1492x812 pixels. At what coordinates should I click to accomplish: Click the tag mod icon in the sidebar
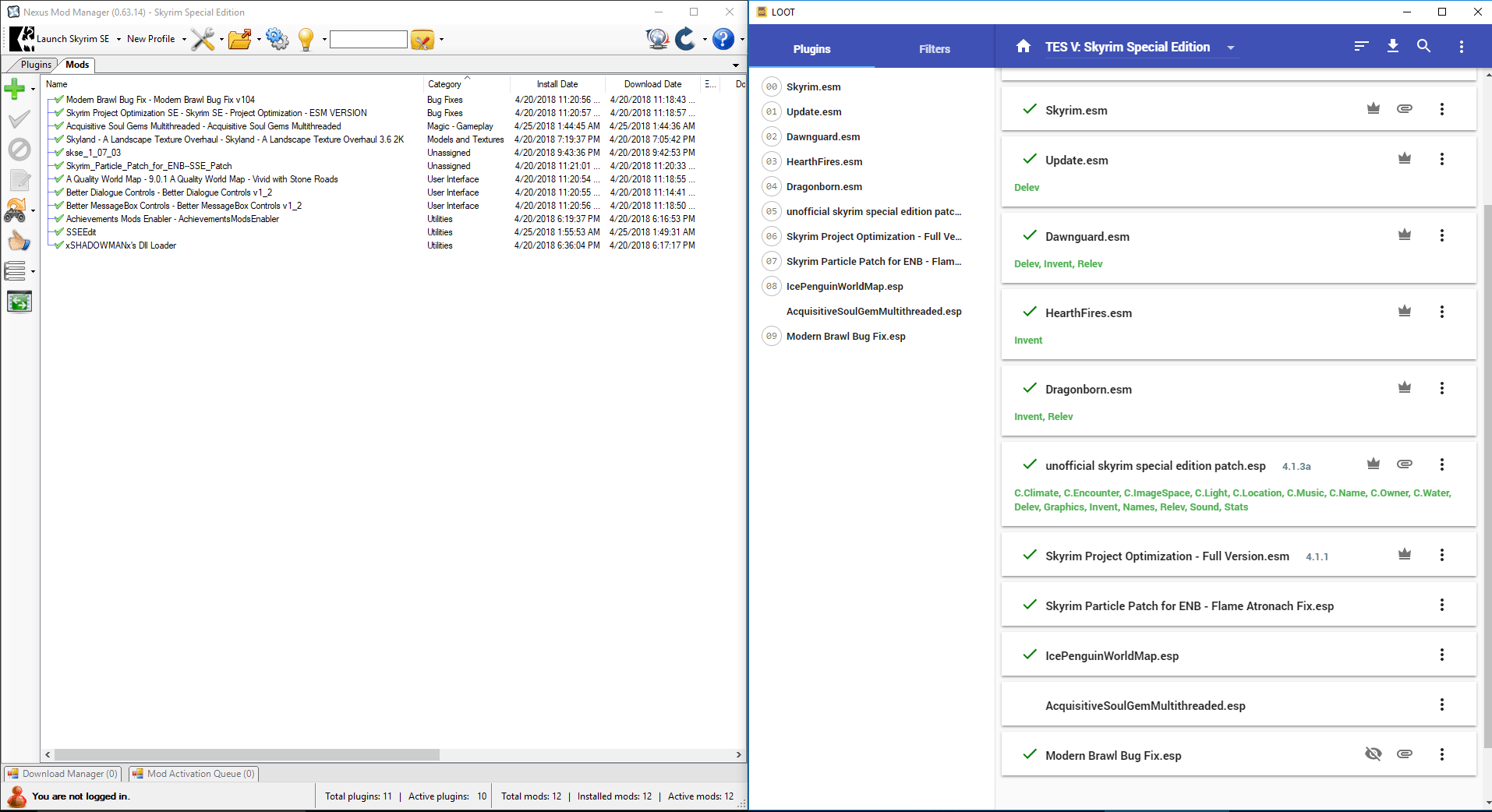pyautogui.click(x=16, y=210)
